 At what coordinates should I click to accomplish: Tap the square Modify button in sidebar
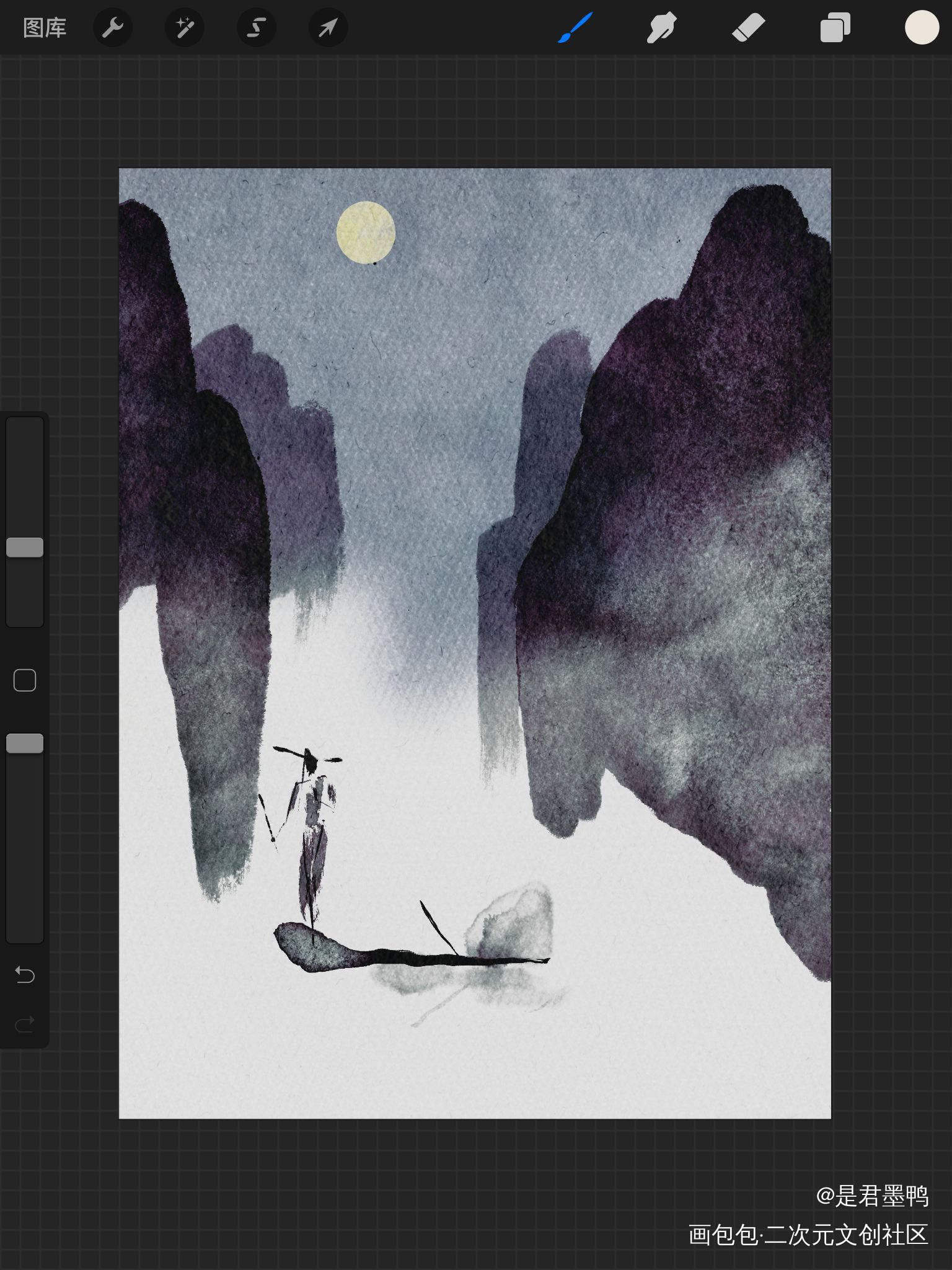(25, 680)
